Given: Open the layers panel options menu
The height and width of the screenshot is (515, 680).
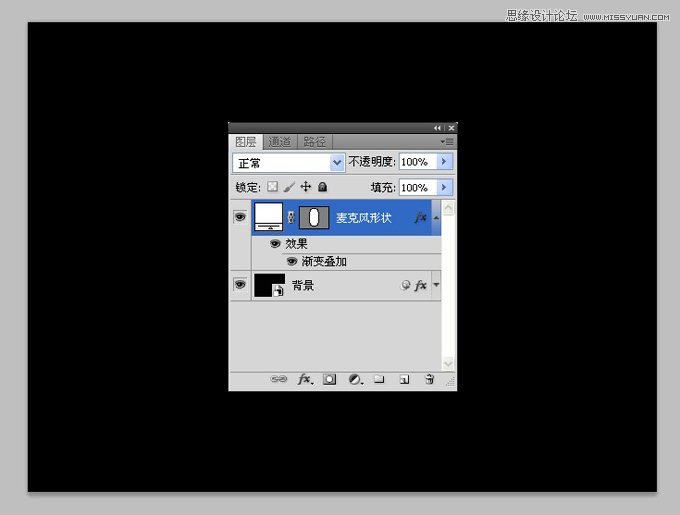Looking at the screenshot, I should pos(447,142).
